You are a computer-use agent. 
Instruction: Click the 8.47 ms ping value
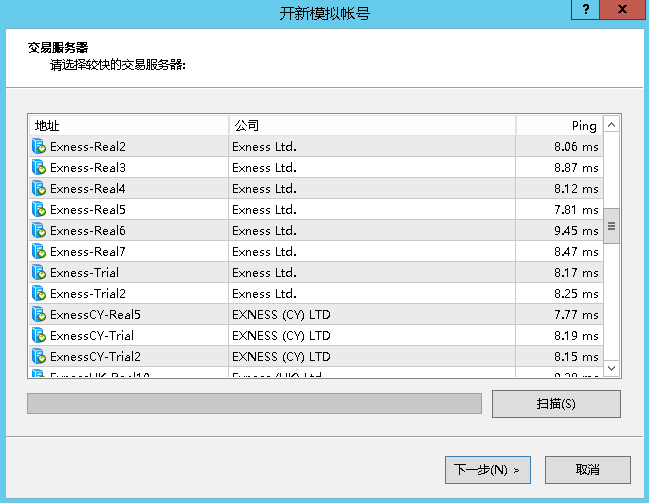tap(576, 252)
